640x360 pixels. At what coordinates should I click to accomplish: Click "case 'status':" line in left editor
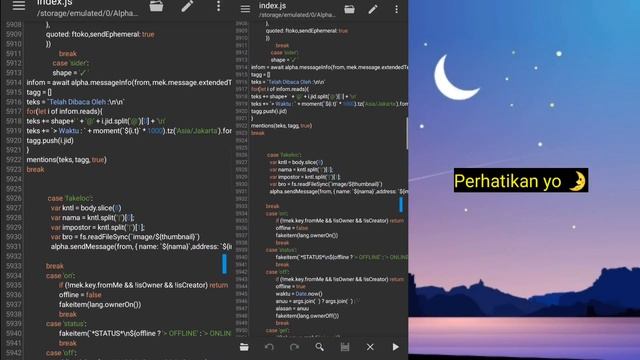(x=67, y=324)
